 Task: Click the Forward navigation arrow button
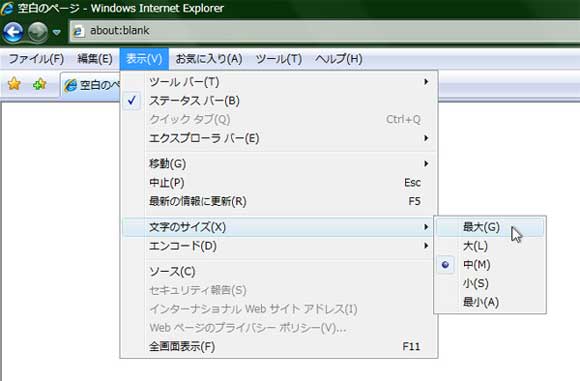(x=38, y=32)
